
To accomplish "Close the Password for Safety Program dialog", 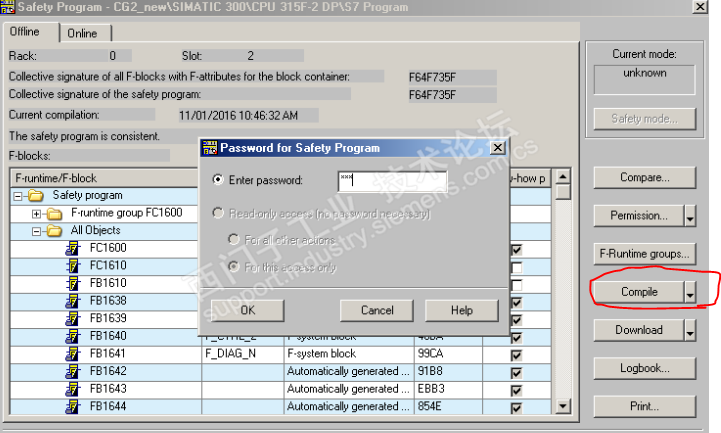I will pos(498,148).
